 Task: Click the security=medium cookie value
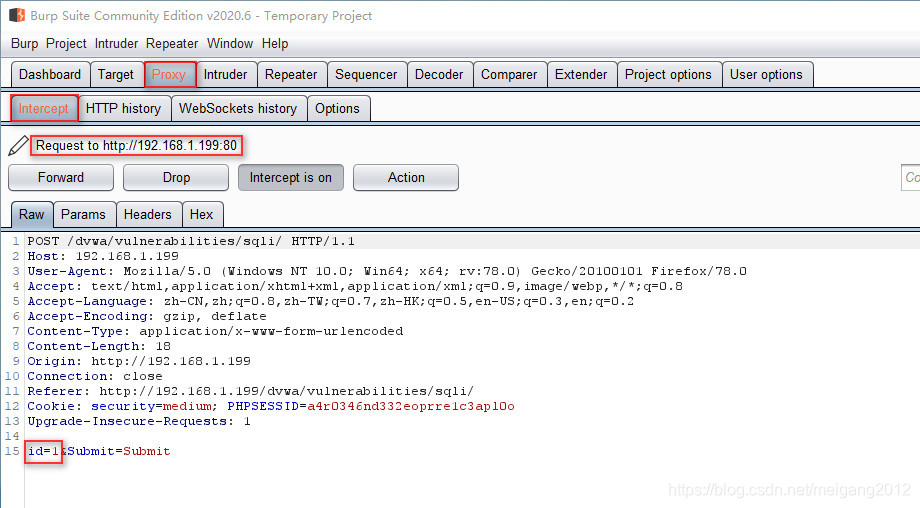point(152,407)
